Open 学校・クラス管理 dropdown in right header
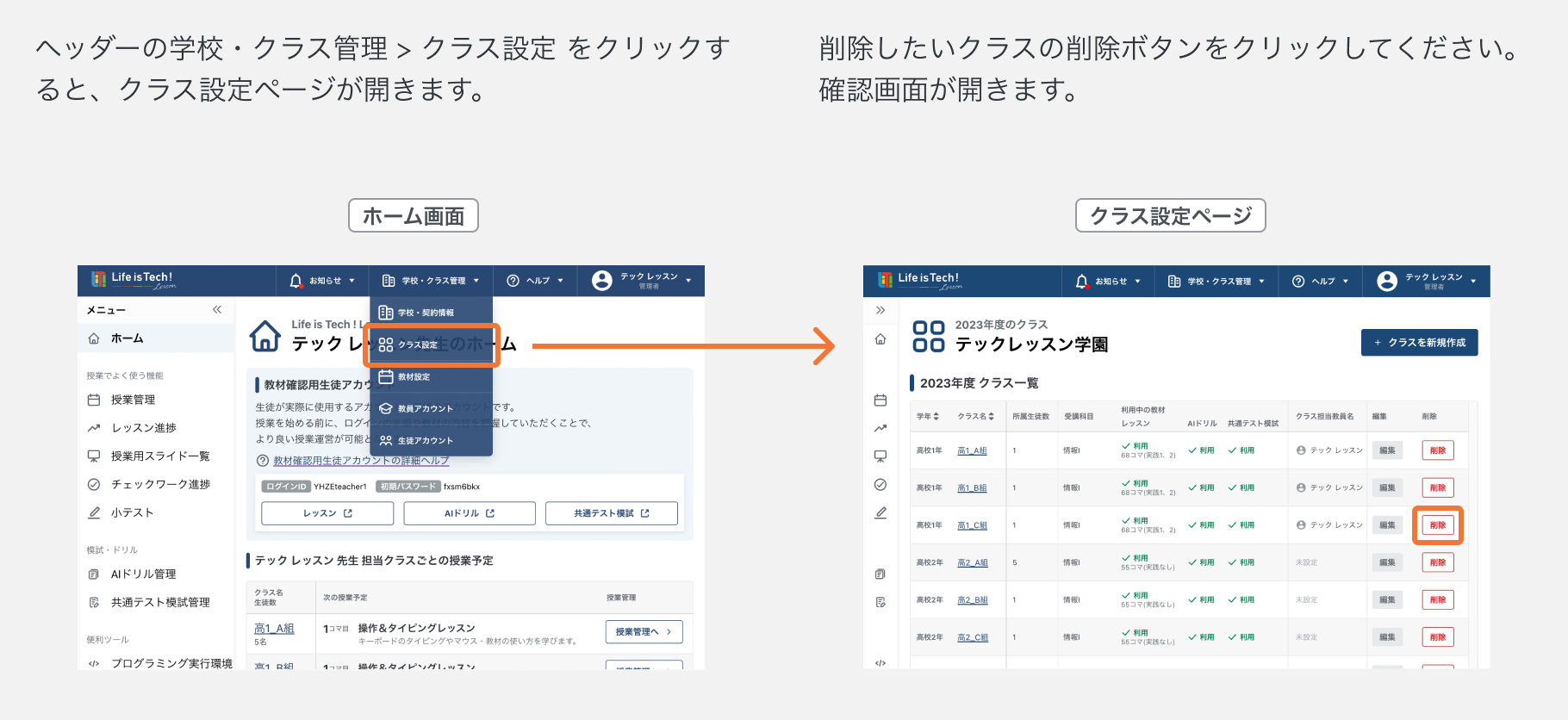The height and width of the screenshot is (720, 1568). (1216, 281)
